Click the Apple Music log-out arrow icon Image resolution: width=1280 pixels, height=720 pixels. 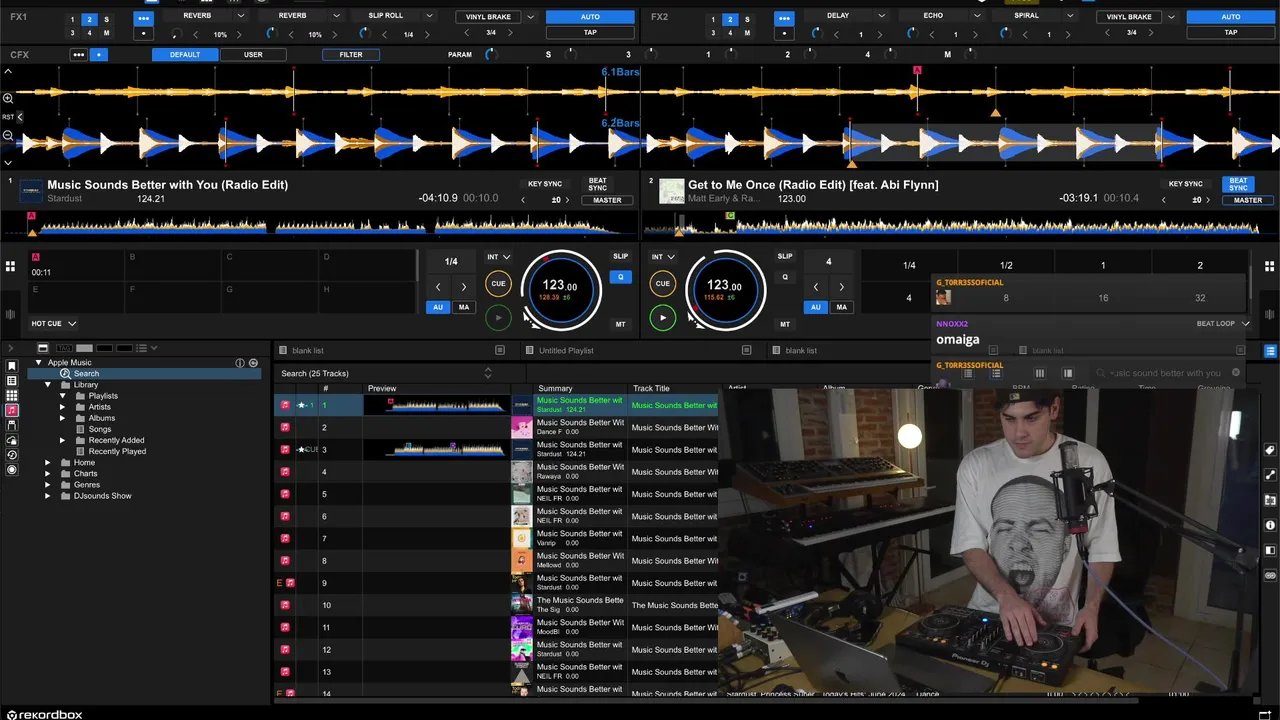tap(253, 362)
